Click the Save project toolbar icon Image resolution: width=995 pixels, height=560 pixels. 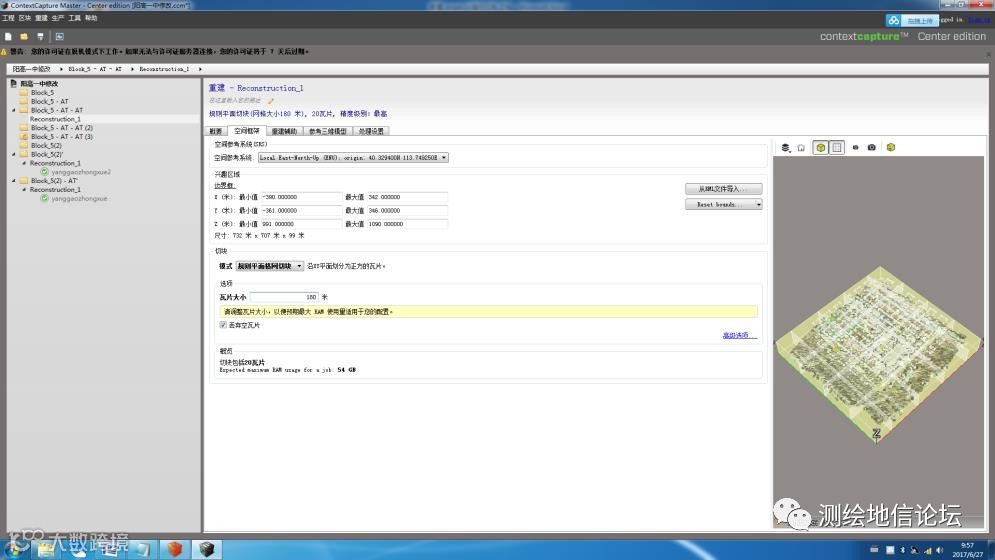tap(41, 37)
